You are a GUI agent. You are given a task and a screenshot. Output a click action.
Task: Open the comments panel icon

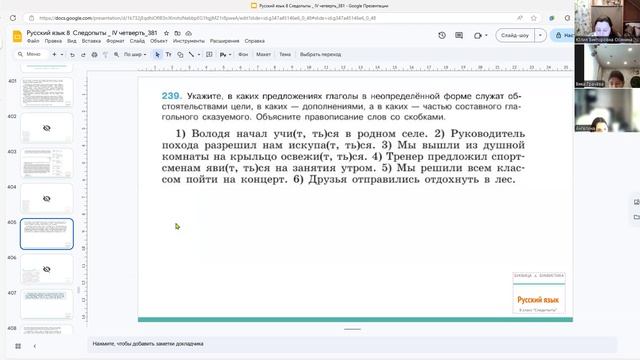[459, 36]
